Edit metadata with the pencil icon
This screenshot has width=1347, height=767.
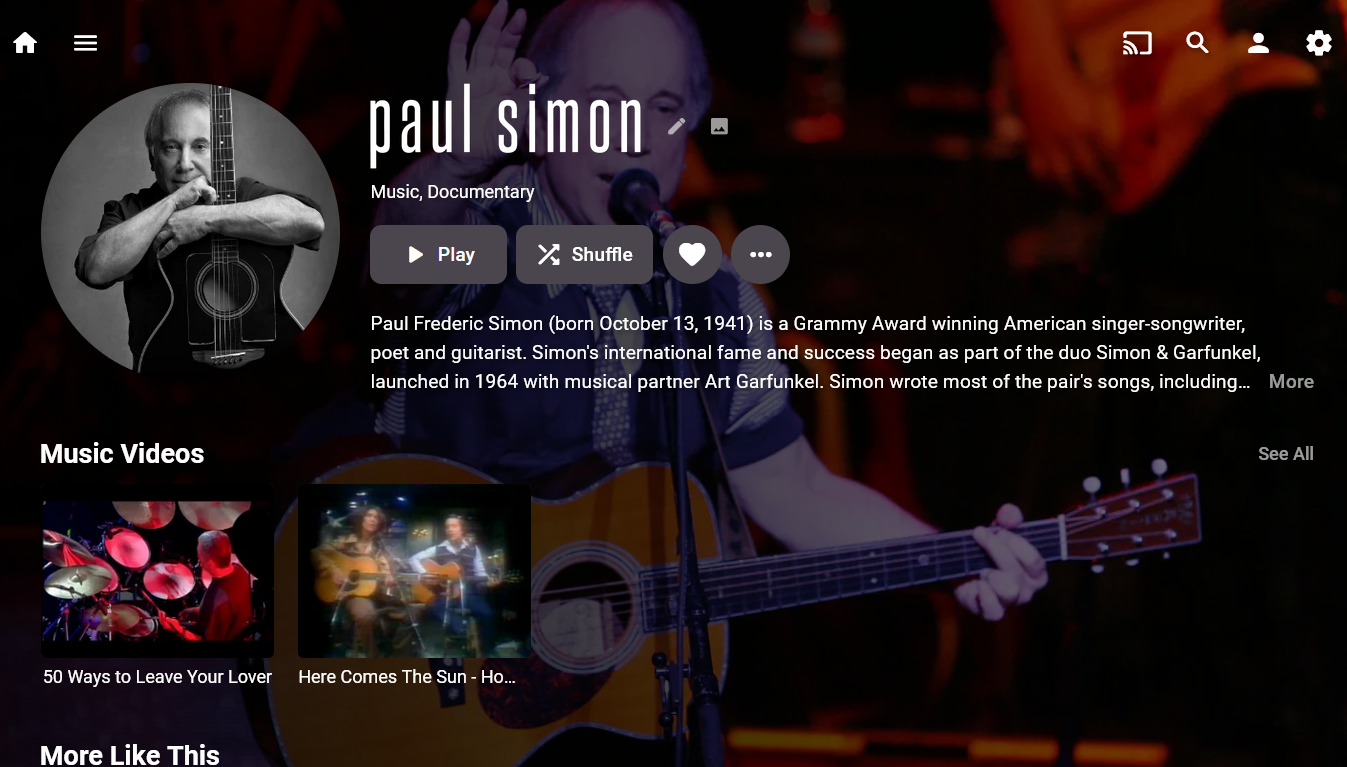tap(677, 126)
